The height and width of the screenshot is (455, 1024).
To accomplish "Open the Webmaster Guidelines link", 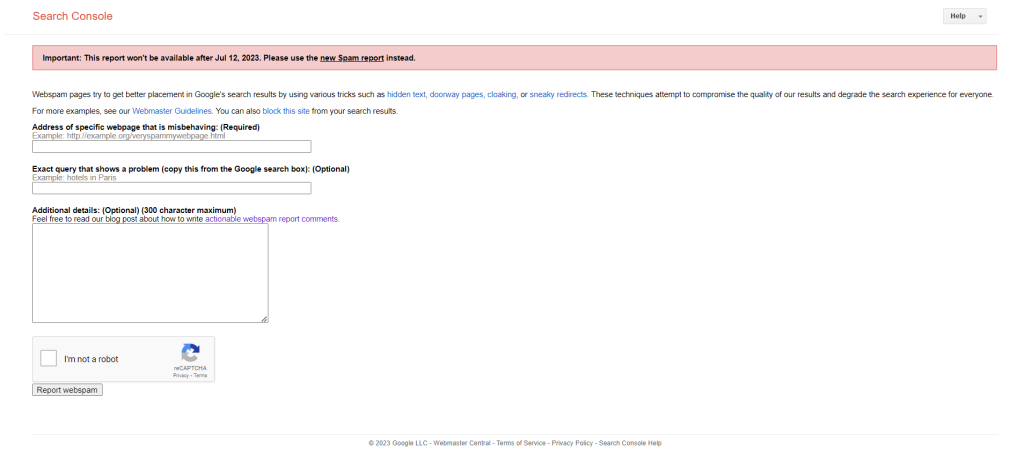I will (x=172, y=112).
